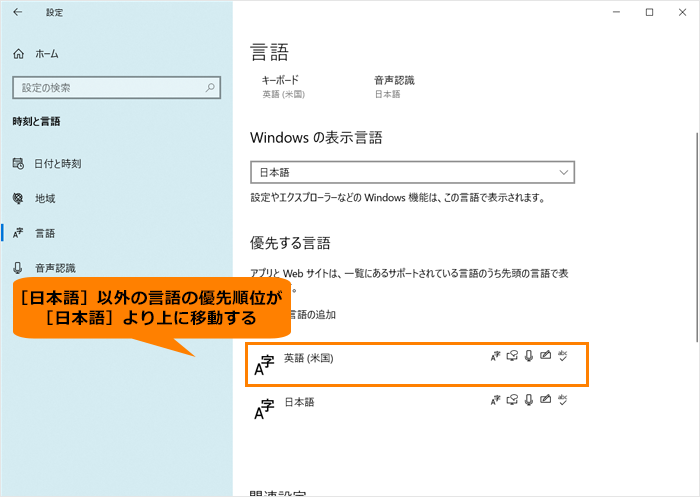Click spell-check abc icon on 英語 row
This screenshot has height=497, width=700.
click(562, 356)
